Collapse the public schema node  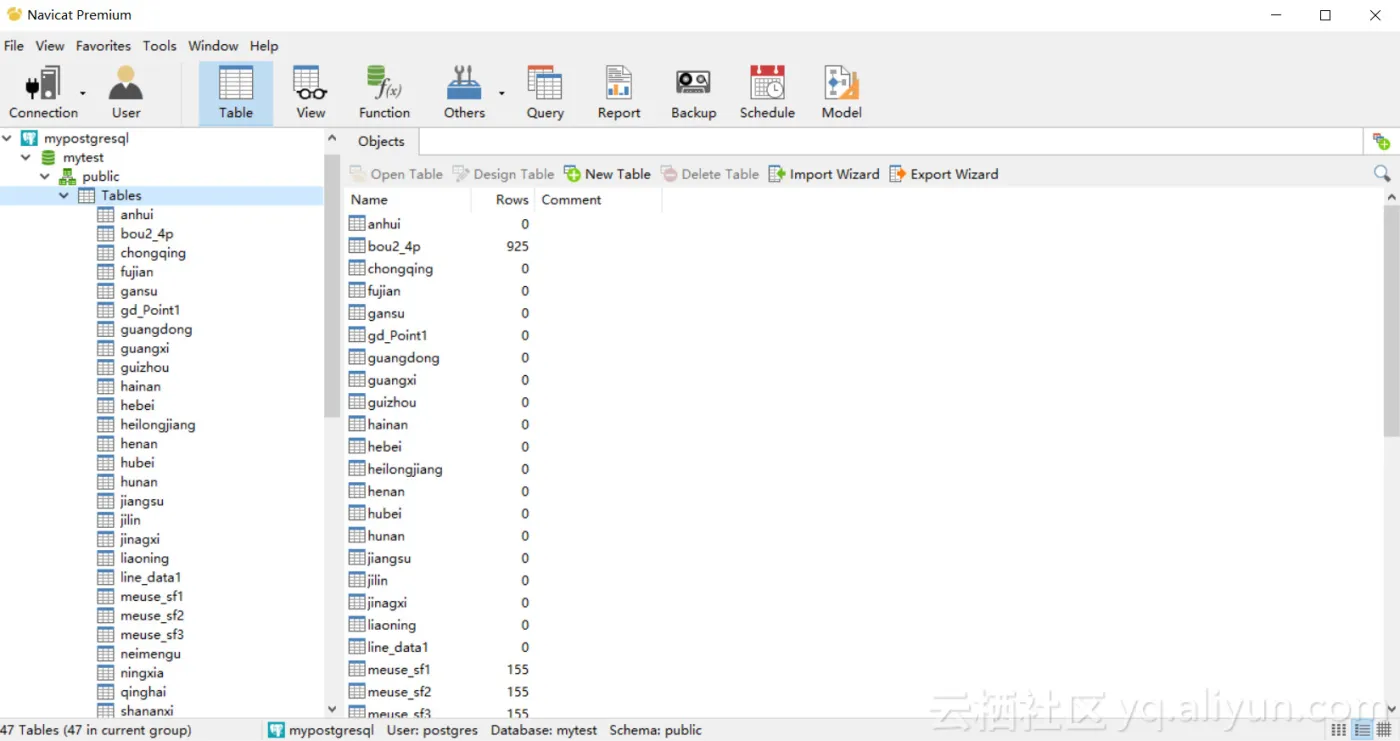click(x=45, y=177)
